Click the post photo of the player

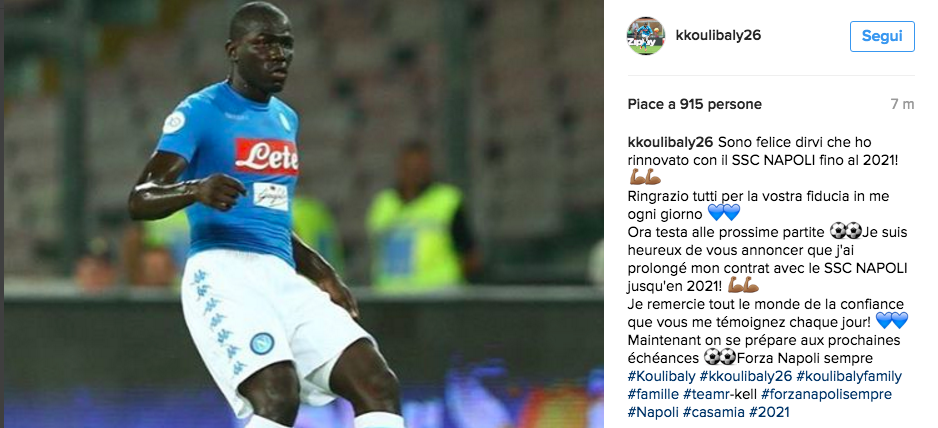(303, 214)
